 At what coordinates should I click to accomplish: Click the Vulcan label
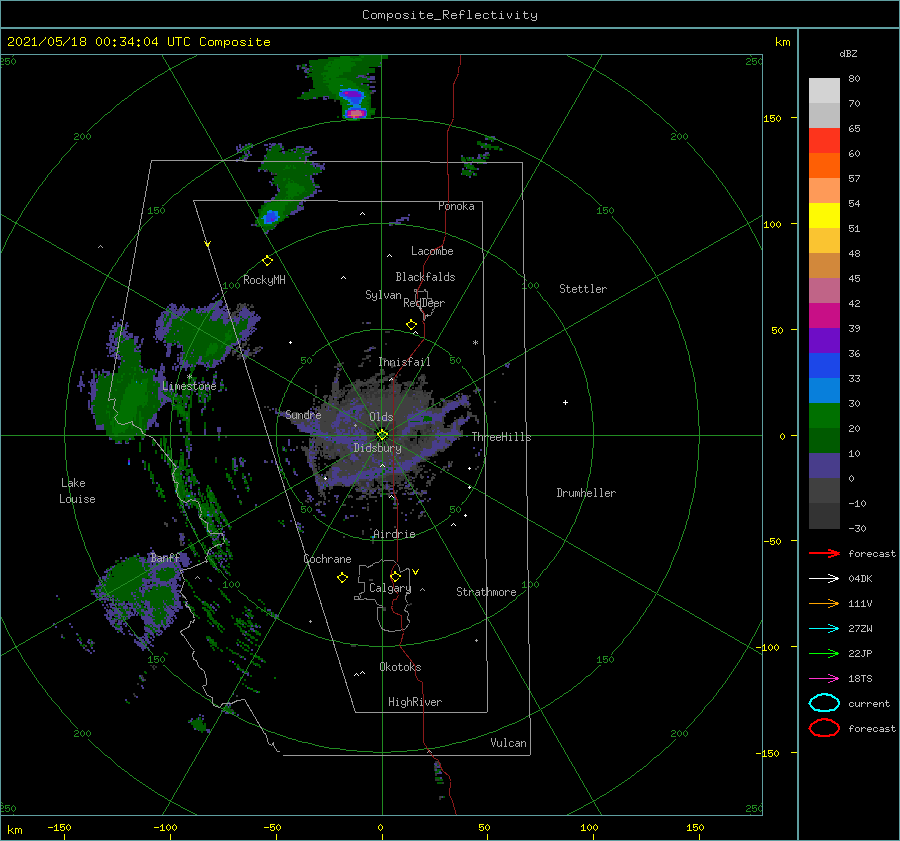pos(508,743)
